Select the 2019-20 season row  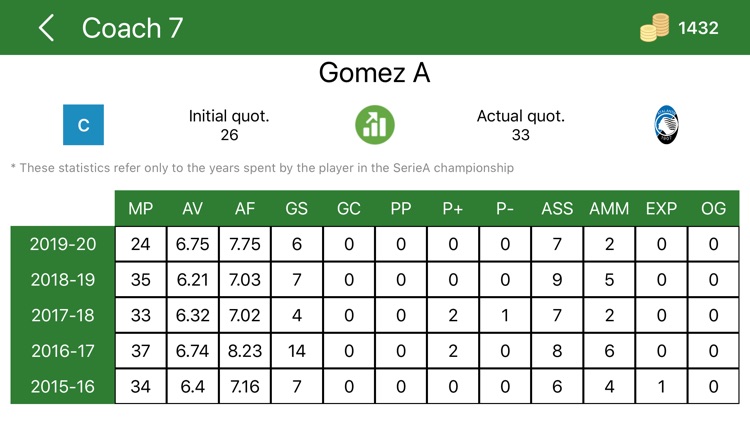click(63, 245)
